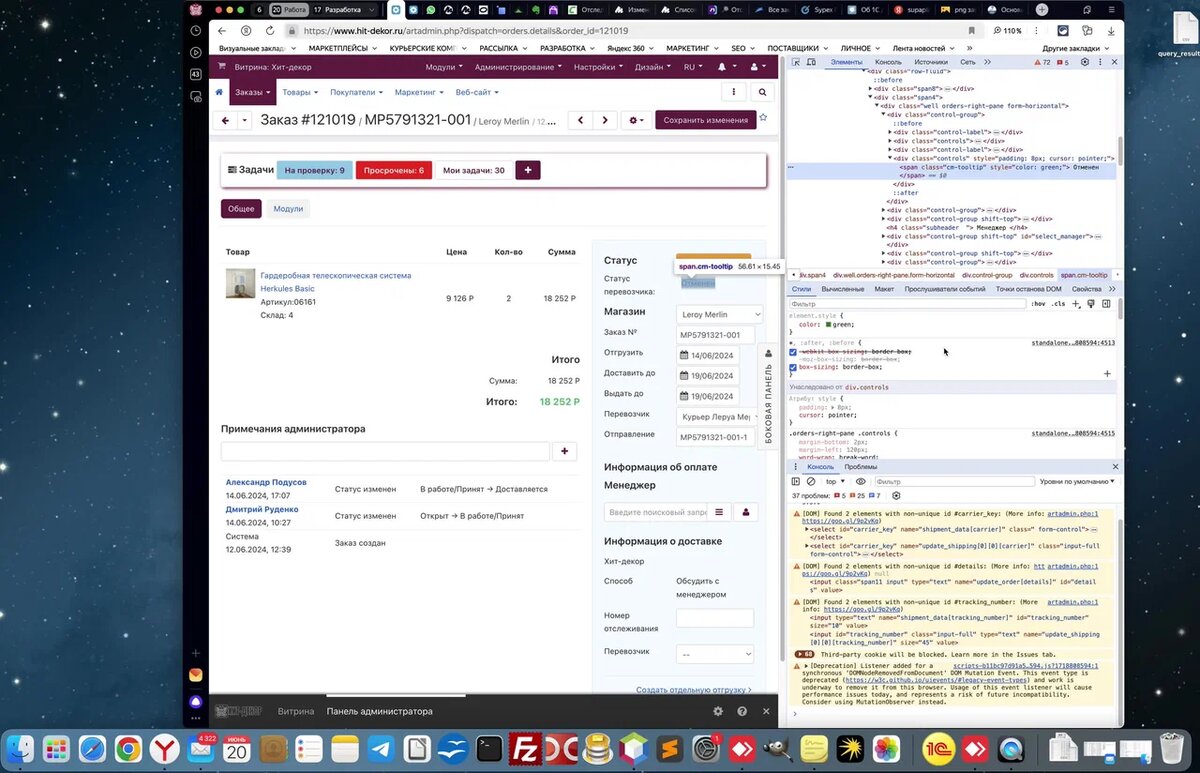The image size is (1200, 773).
Task: Open bottom panel settings gear icon
Action: click(718, 712)
